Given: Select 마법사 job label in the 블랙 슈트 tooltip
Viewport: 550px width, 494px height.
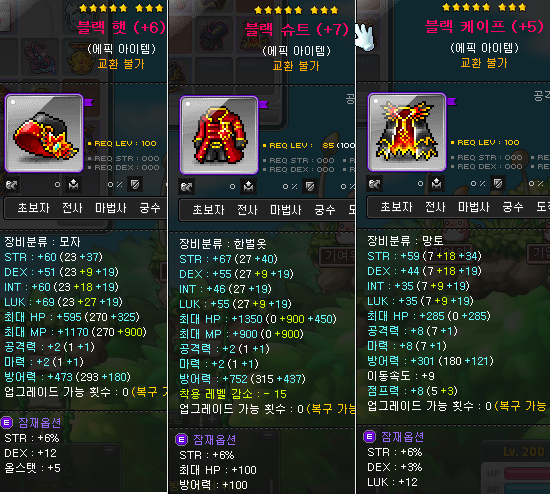Looking at the screenshot, I should click(x=286, y=210).
